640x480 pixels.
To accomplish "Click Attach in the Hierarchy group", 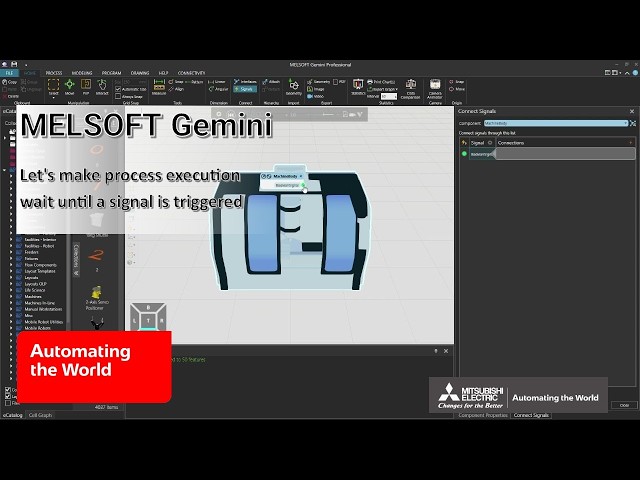I will coord(271,82).
